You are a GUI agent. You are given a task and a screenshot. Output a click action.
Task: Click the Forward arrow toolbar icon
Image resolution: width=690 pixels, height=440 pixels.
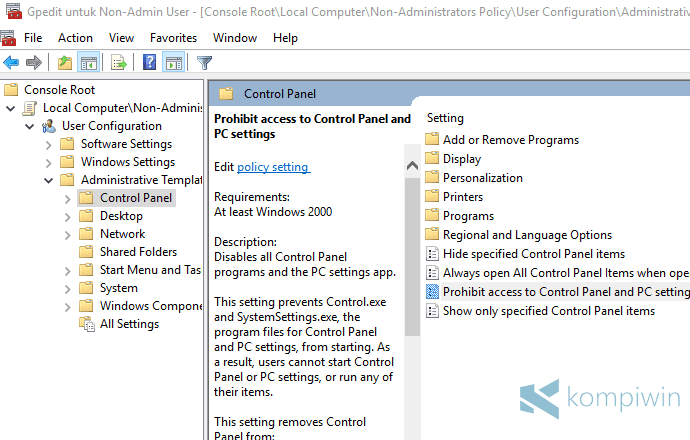(x=34, y=62)
